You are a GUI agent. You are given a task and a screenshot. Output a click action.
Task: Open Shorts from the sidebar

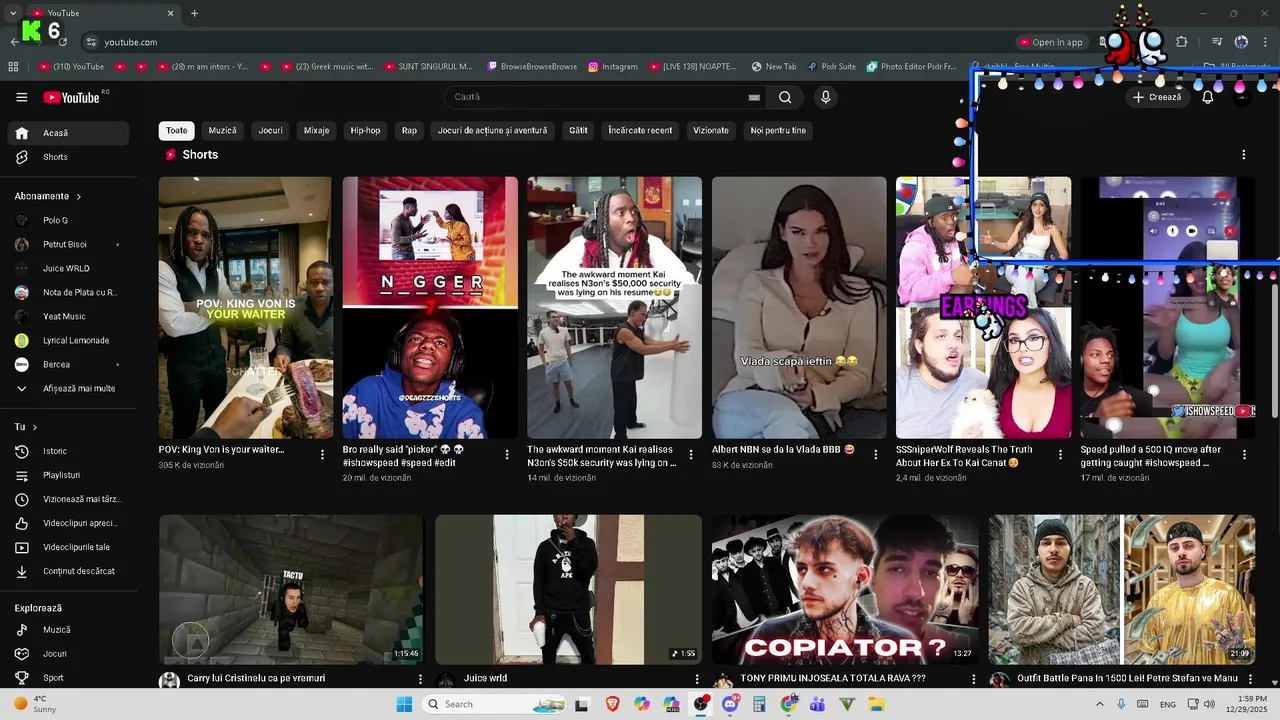(68, 157)
